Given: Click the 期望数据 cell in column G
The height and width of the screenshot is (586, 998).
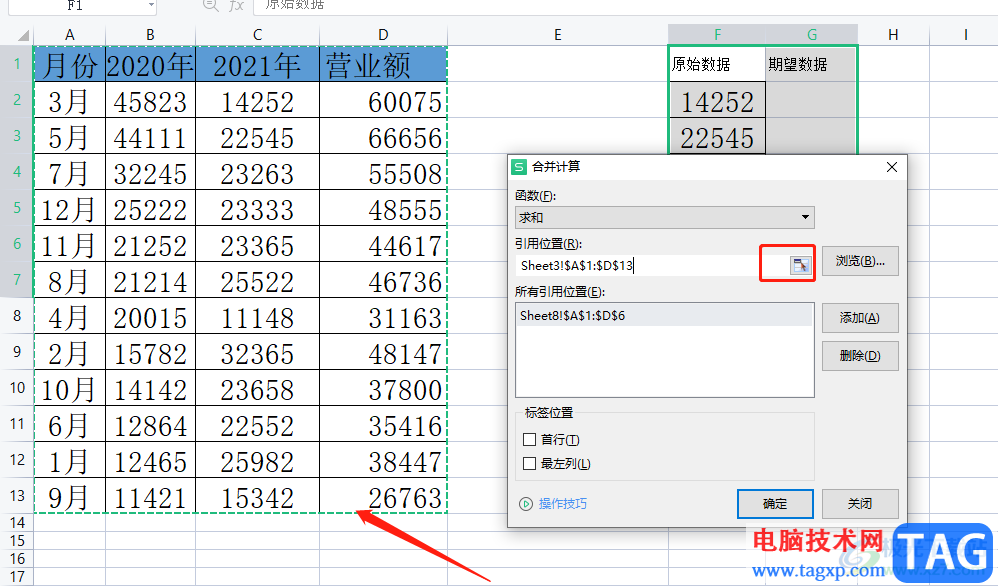Looking at the screenshot, I should click(x=812, y=64).
